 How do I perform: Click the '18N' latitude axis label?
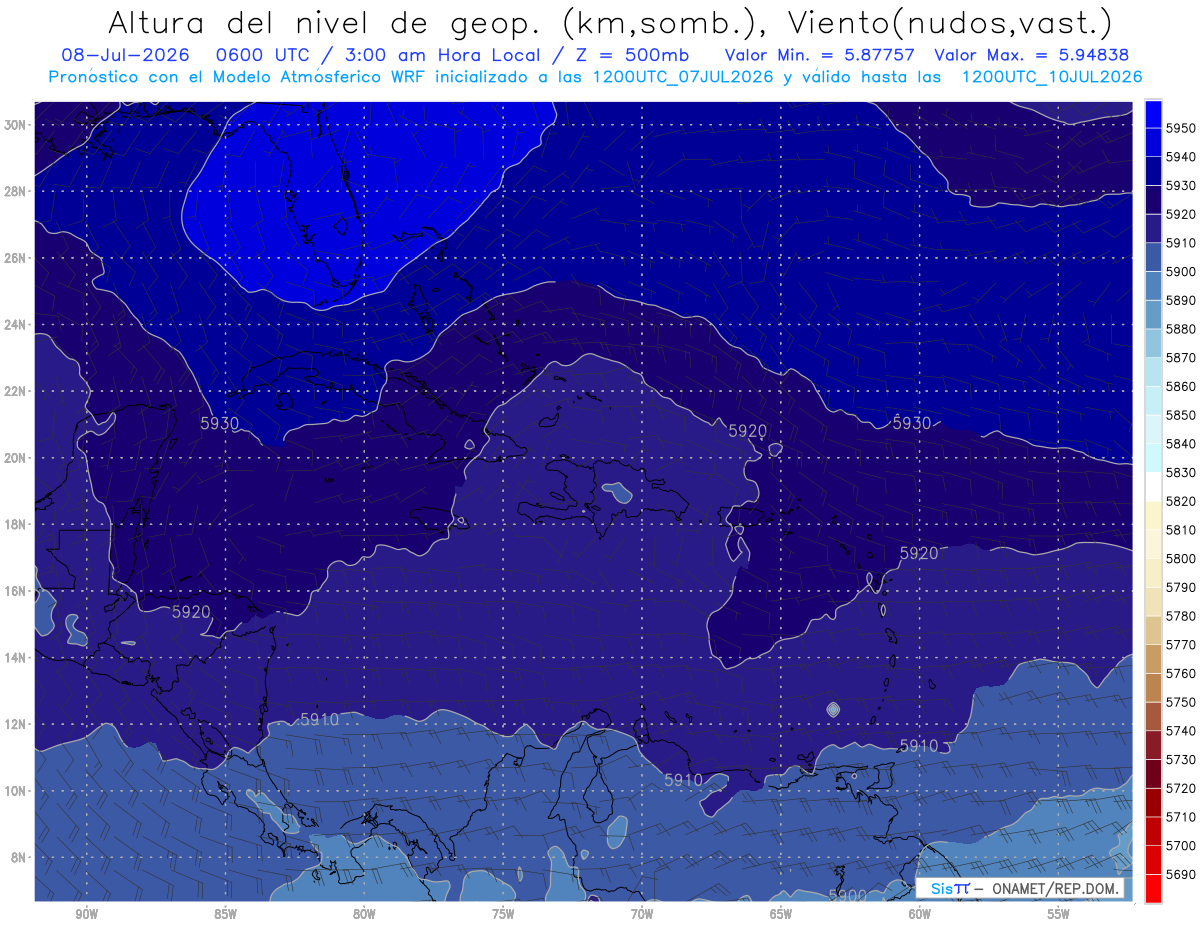point(15,525)
